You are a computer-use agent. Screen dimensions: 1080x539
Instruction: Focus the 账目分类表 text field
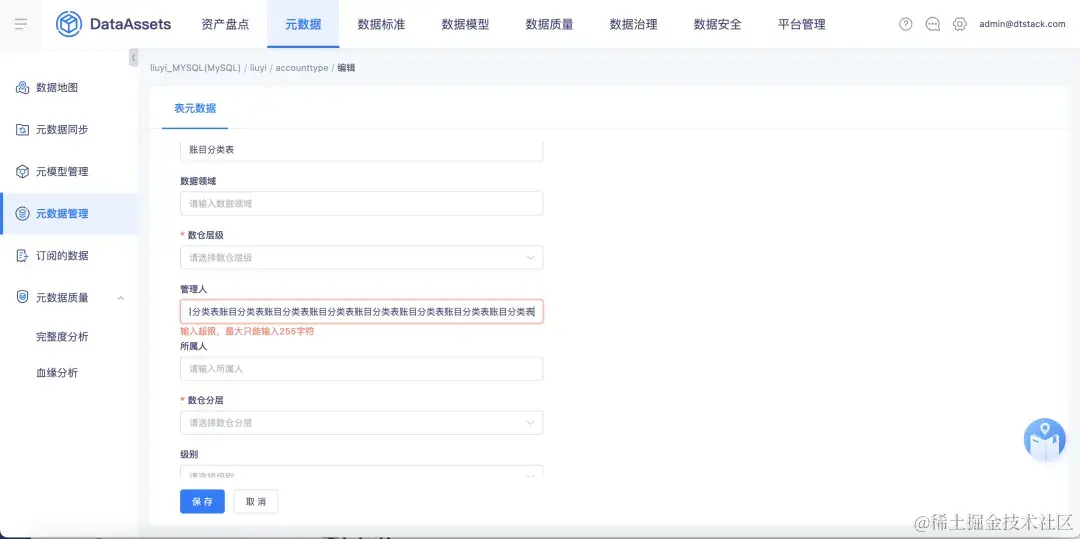362,151
